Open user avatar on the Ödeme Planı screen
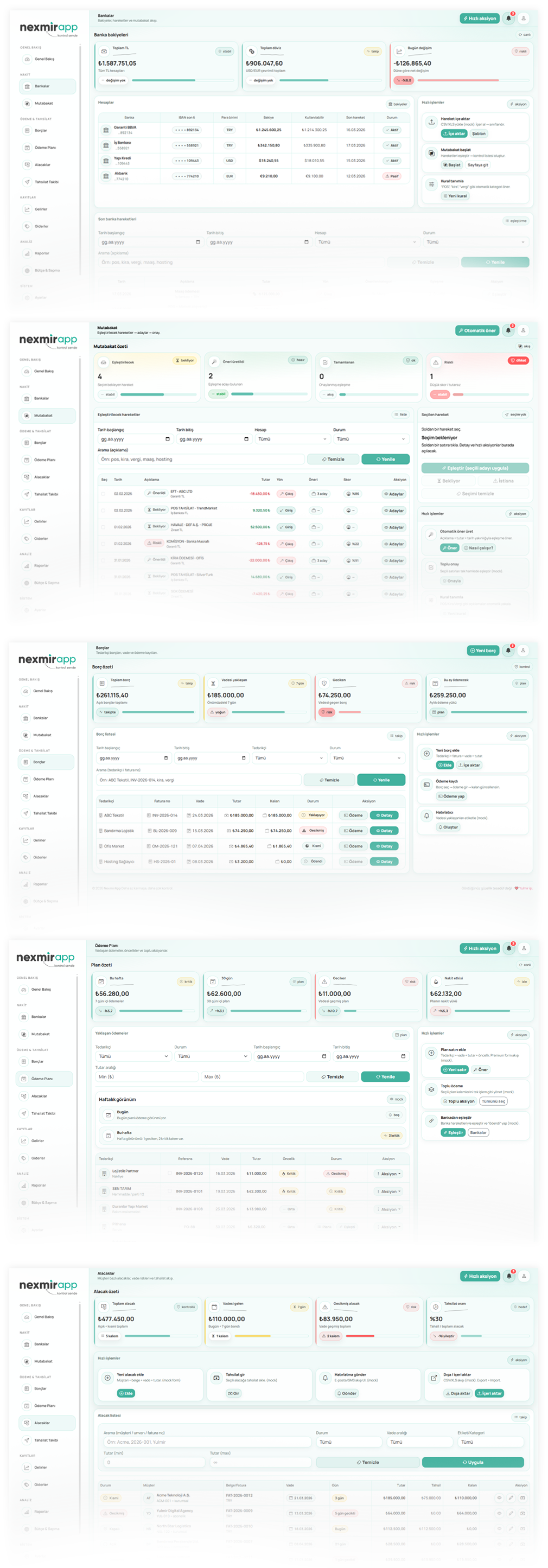The image size is (548, 1568). [x=524, y=948]
